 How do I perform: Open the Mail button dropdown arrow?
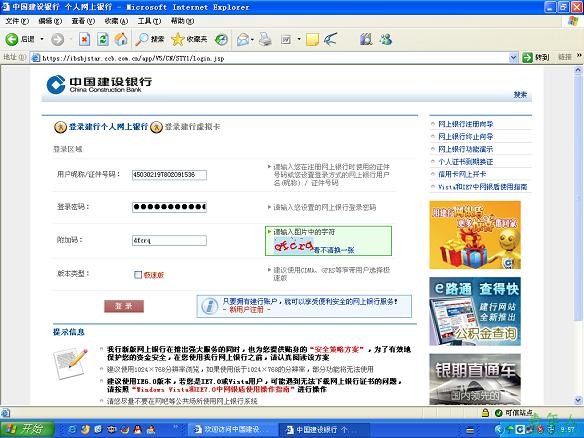[252, 39]
